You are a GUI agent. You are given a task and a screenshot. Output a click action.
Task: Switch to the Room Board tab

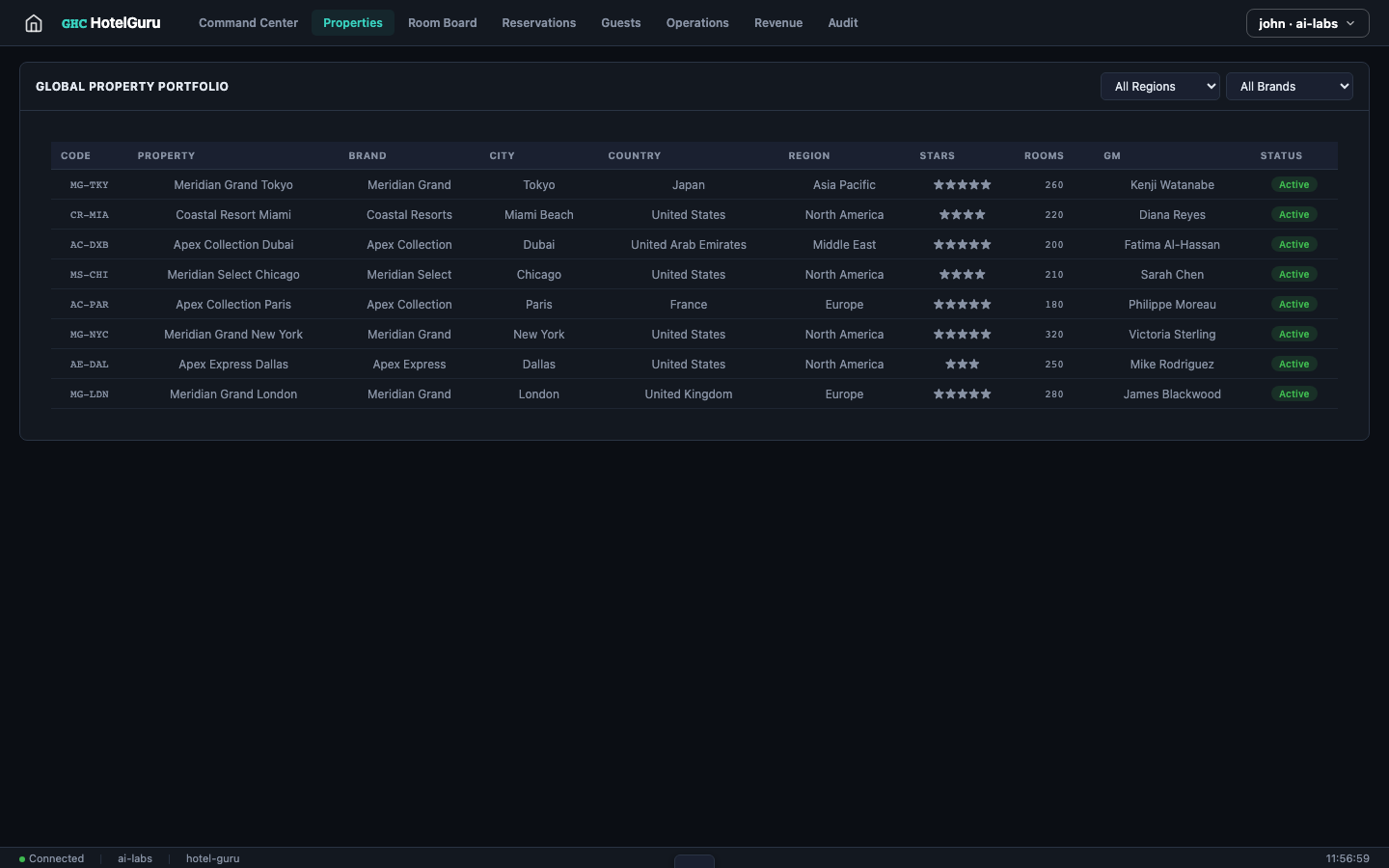coord(442,22)
